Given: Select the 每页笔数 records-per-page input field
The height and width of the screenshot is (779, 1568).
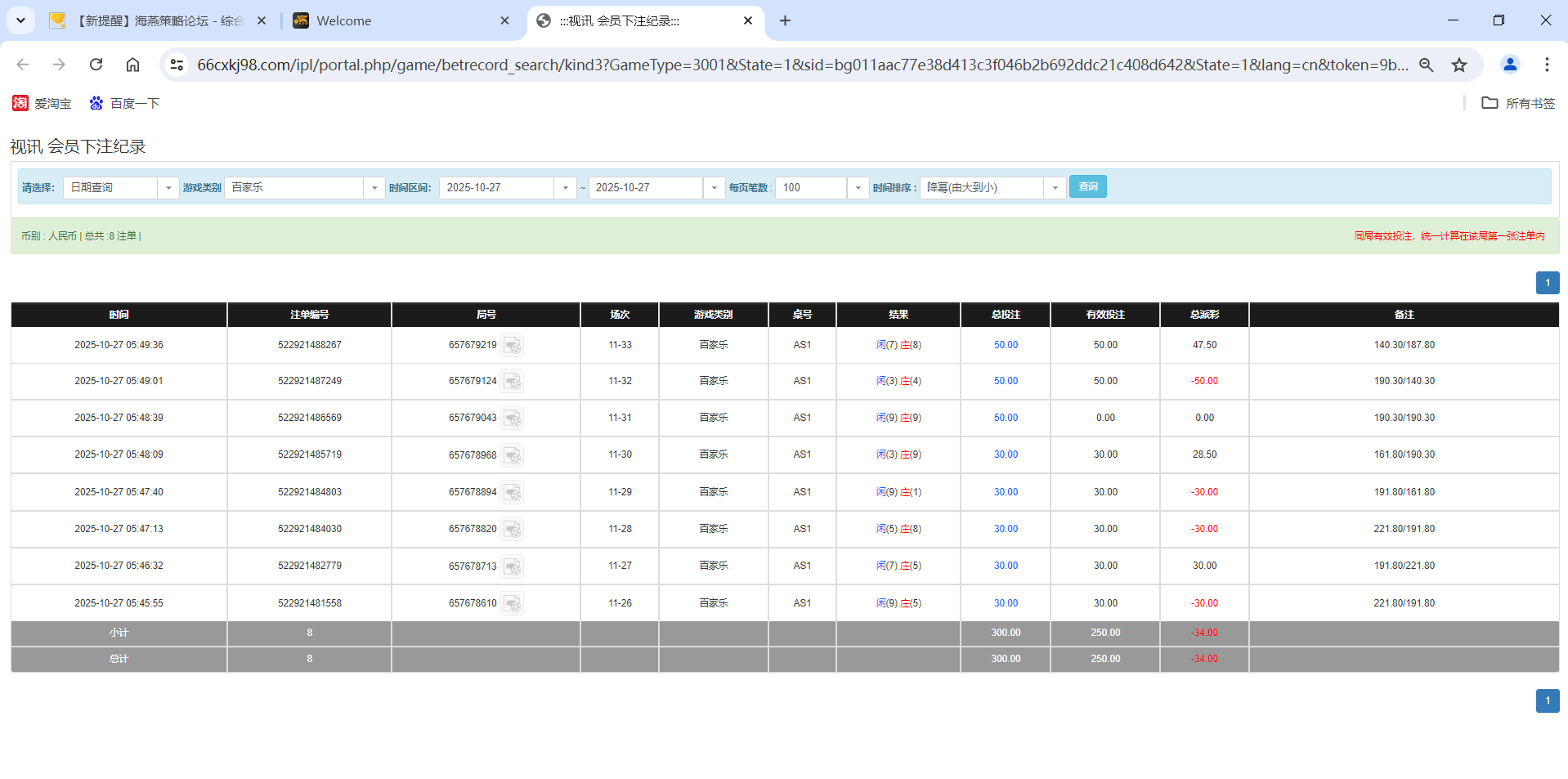Looking at the screenshot, I should 810,187.
